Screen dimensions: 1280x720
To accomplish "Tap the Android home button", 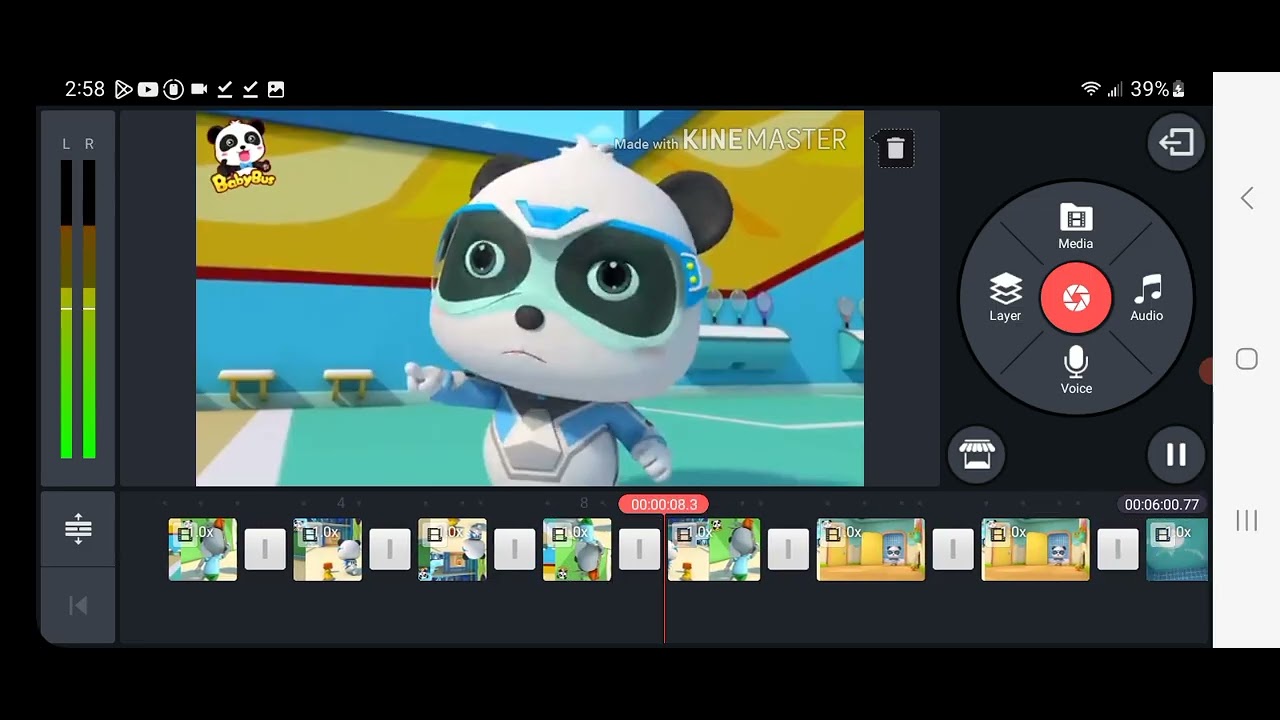I will (1247, 360).
